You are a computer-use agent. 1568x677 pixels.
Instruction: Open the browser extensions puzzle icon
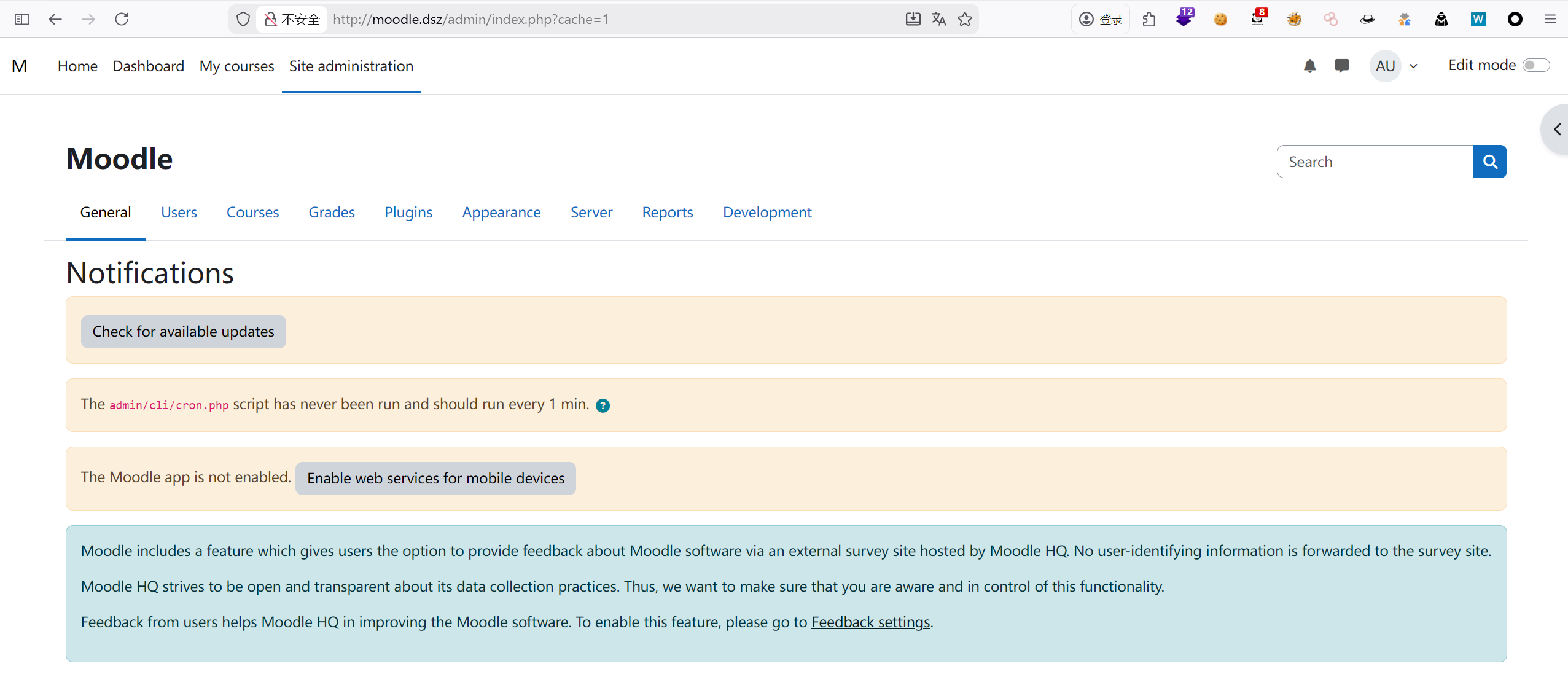[x=1149, y=19]
